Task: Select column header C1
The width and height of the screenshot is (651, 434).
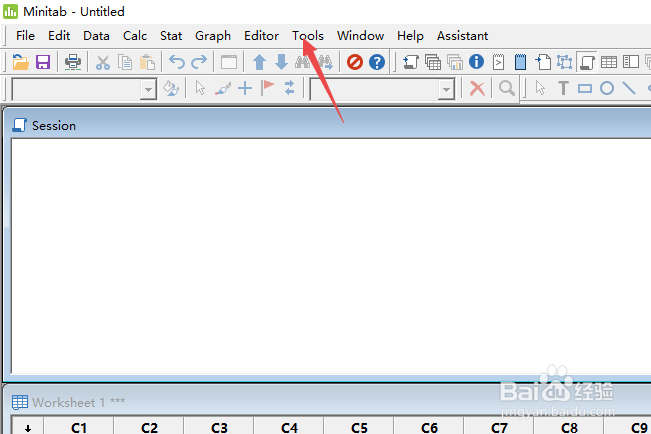Action: coord(79,427)
